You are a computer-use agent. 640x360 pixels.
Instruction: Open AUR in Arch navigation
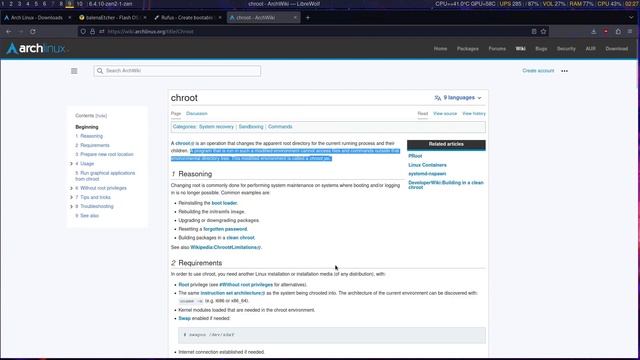pyautogui.click(x=591, y=49)
